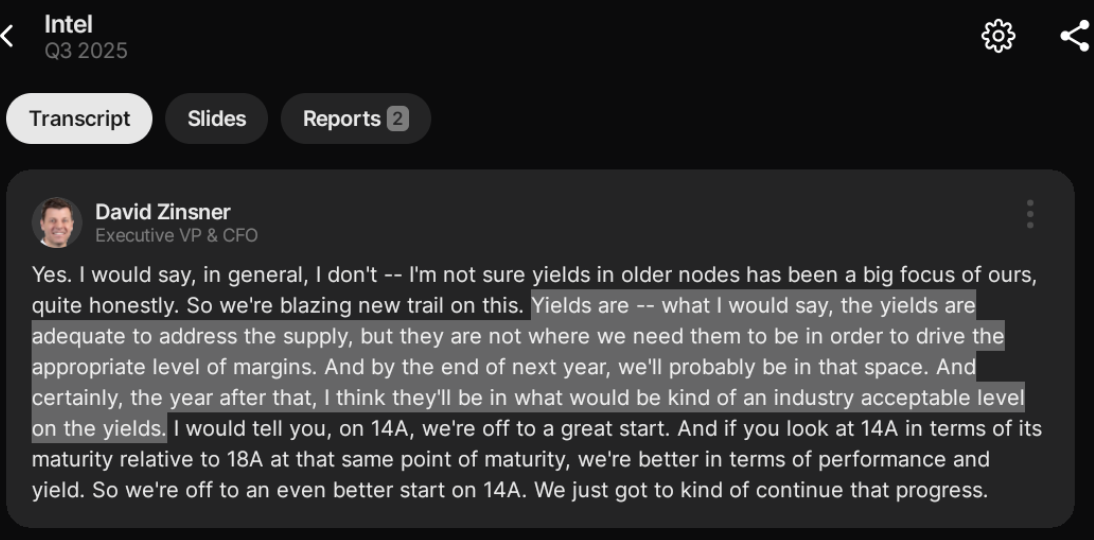Select the Q3 2025 quarter label

[x=86, y=50]
